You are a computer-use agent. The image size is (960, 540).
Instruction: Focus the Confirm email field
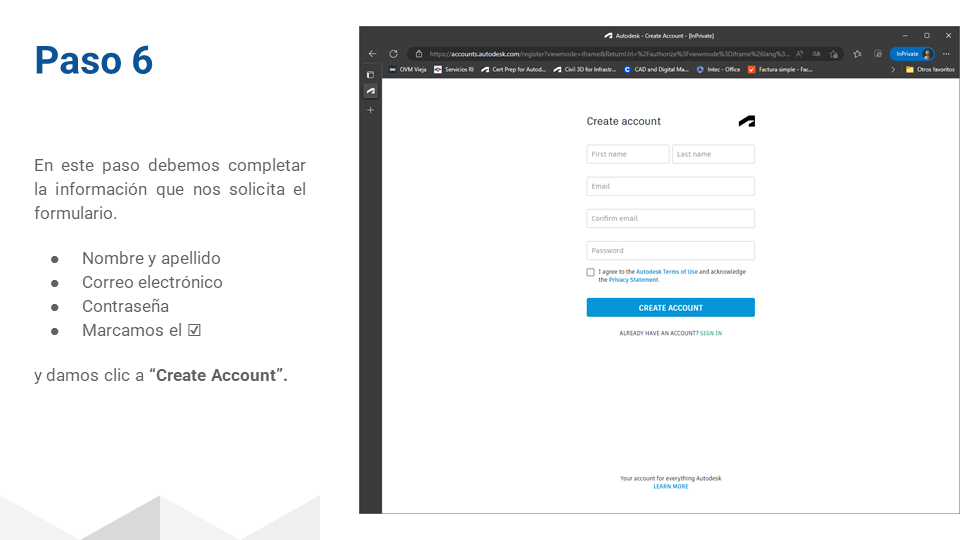[670, 219]
